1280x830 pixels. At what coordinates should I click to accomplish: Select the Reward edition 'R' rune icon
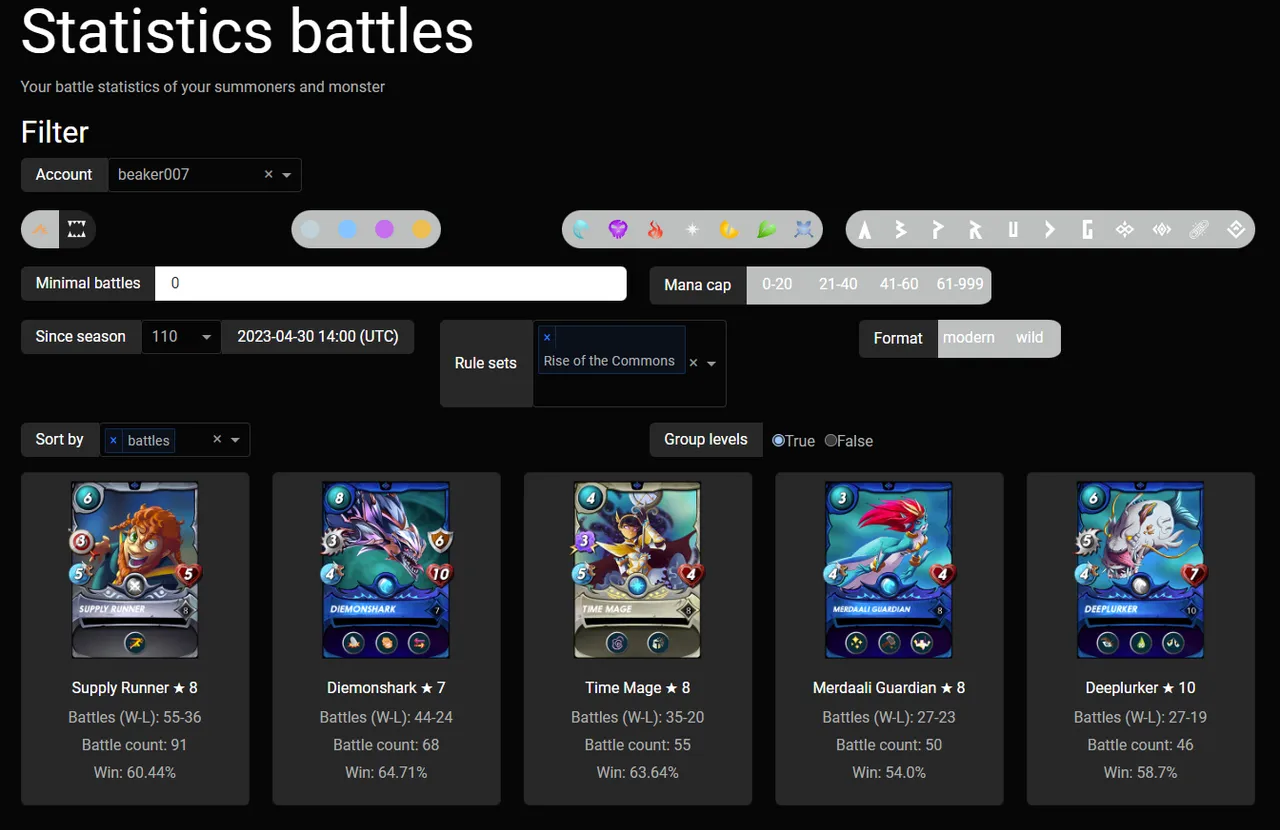975,230
